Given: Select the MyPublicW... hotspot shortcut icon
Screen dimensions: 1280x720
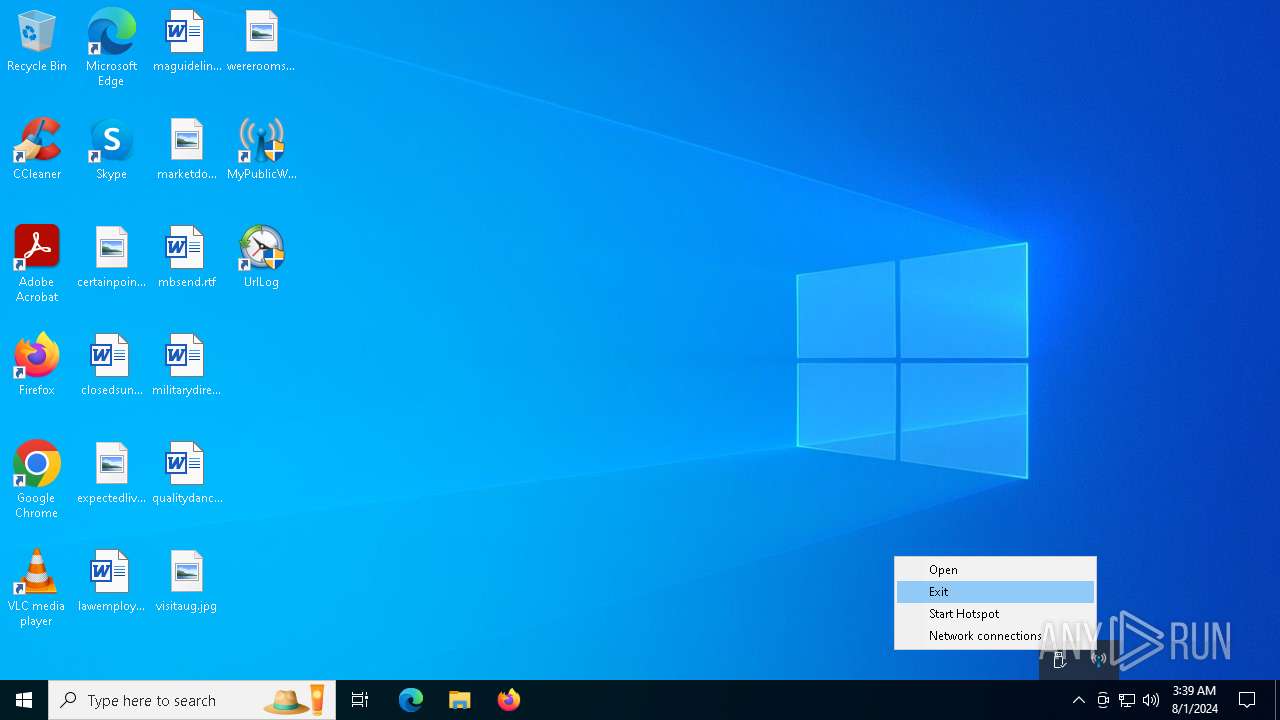Looking at the screenshot, I should (x=261, y=150).
